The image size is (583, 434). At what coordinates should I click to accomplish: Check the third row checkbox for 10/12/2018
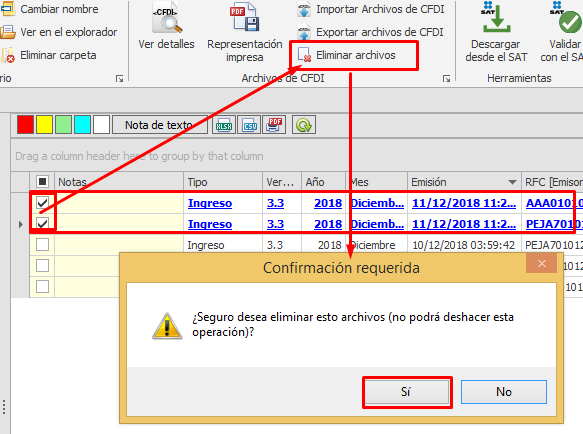(x=42, y=245)
